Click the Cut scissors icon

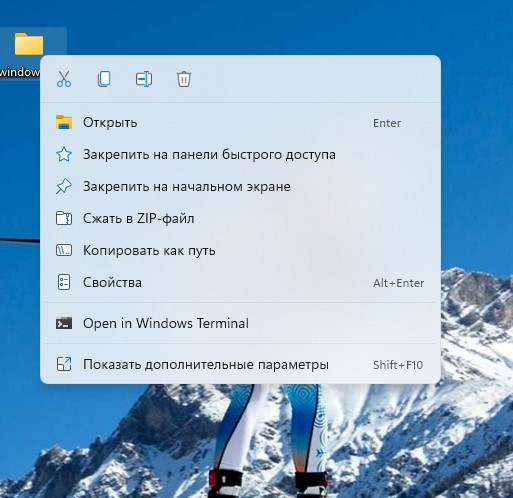(64, 79)
